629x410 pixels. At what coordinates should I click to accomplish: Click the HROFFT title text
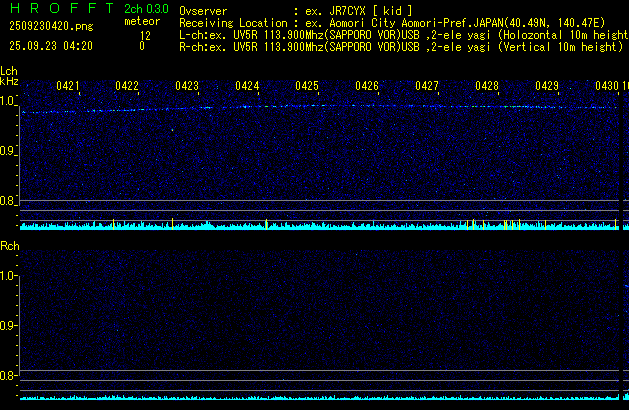[x=55, y=9]
